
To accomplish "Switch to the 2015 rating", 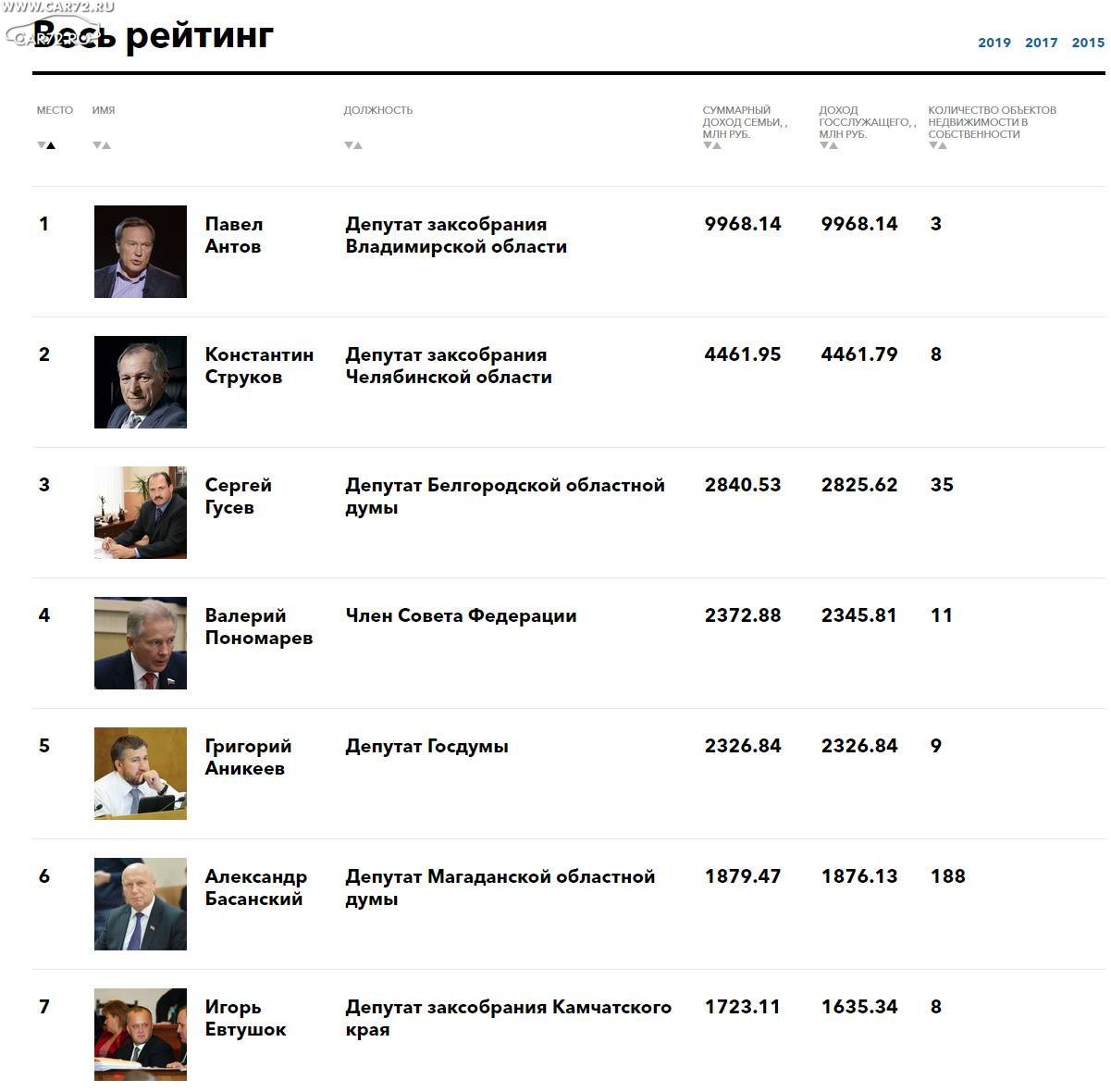I will click(1088, 43).
